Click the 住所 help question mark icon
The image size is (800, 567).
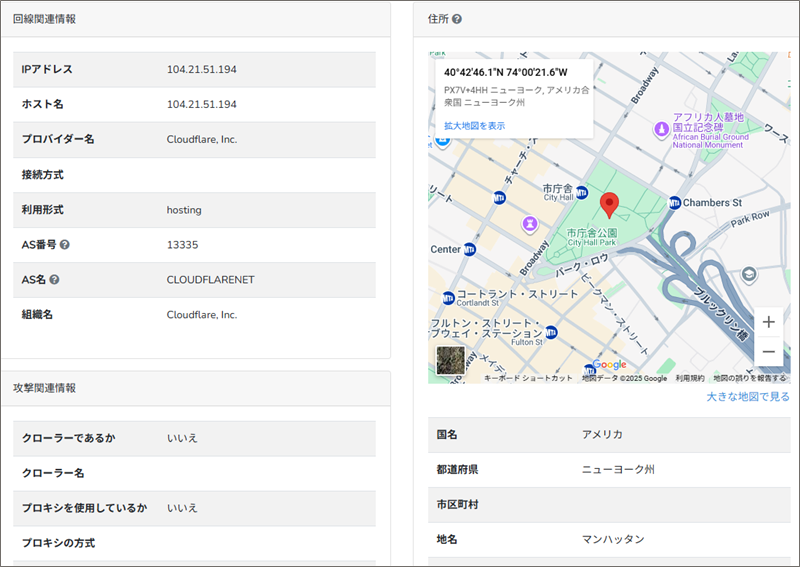coord(457,19)
